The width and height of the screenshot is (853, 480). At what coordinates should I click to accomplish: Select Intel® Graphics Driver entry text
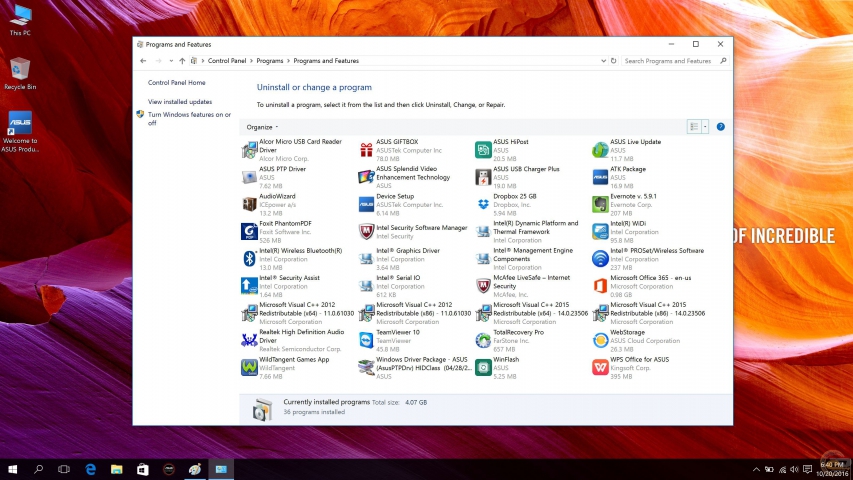408,251
